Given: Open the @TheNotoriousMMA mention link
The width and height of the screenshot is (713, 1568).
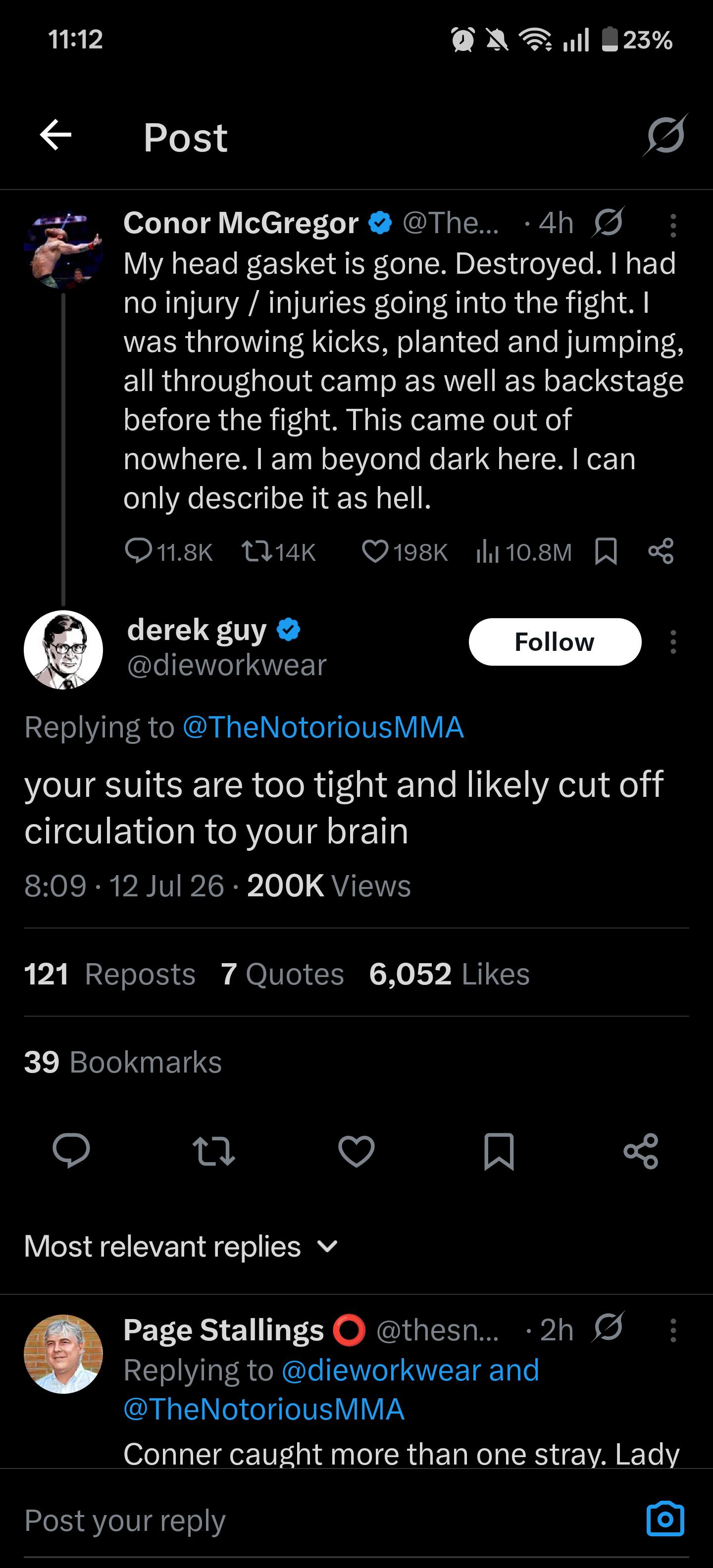Looking at the screenshot, I should tap(323, 728).
